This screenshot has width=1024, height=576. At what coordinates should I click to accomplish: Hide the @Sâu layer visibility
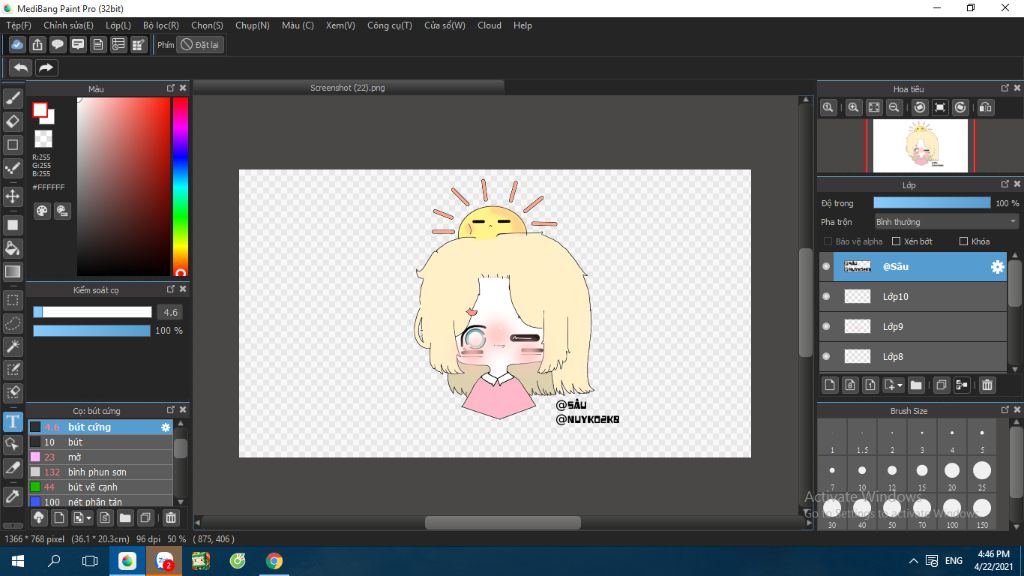pos(826,266)
